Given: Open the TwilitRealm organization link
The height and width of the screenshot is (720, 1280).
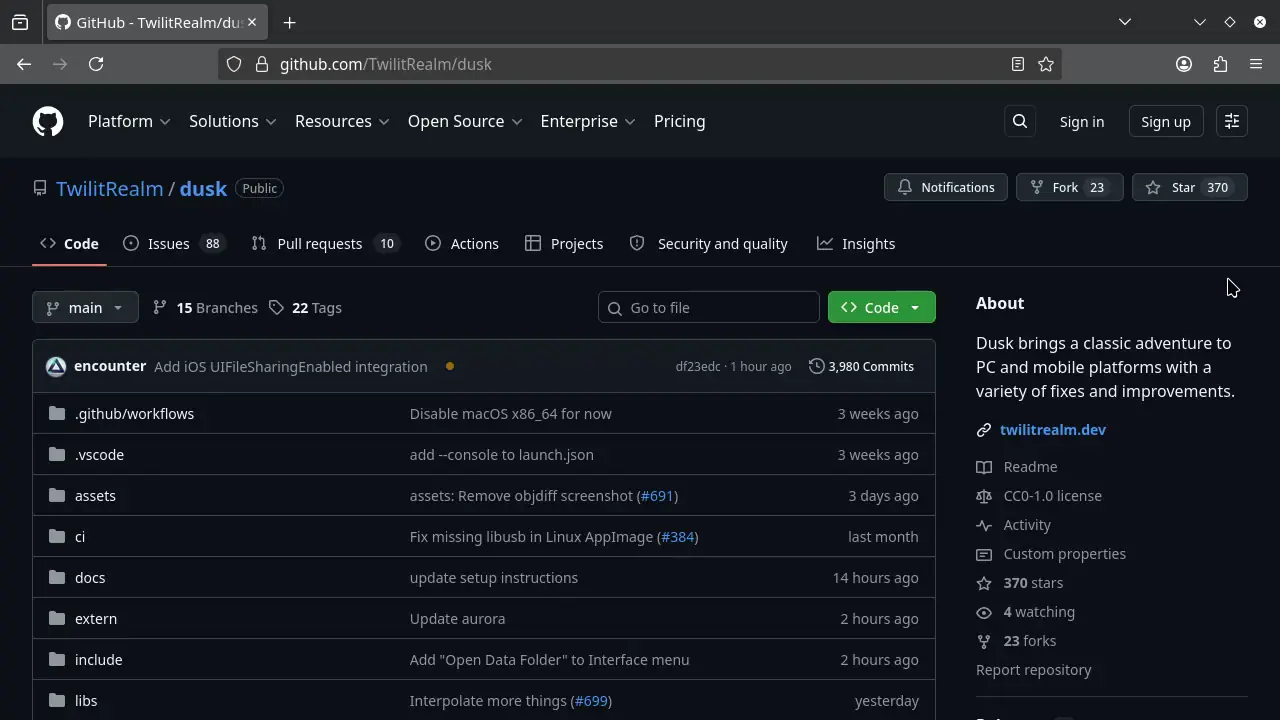Looking at the screenshot, I should [110, 188].
